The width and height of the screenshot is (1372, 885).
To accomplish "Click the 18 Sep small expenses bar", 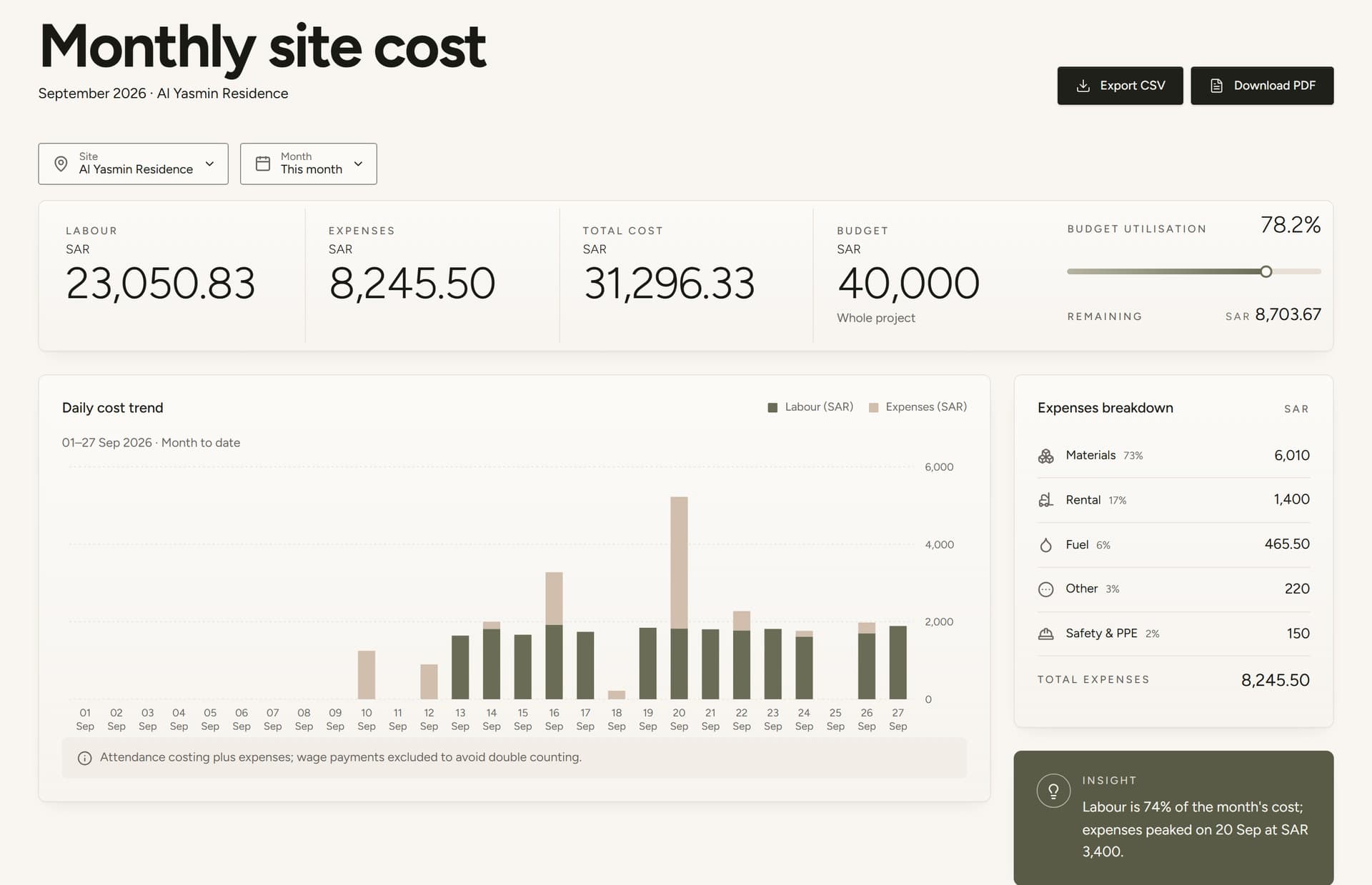I will [617, 695].
